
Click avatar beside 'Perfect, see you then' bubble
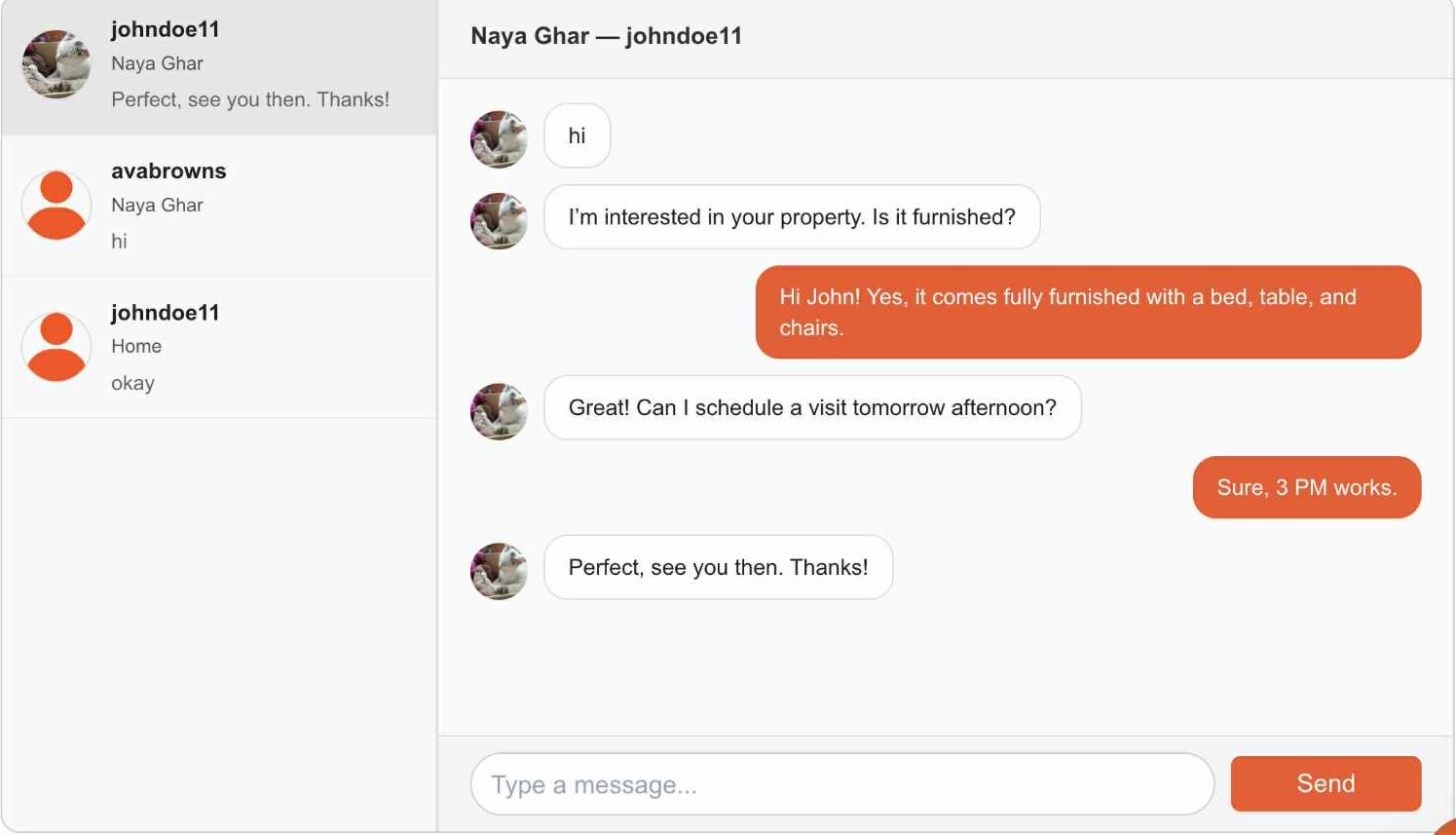tap(500, 571)
